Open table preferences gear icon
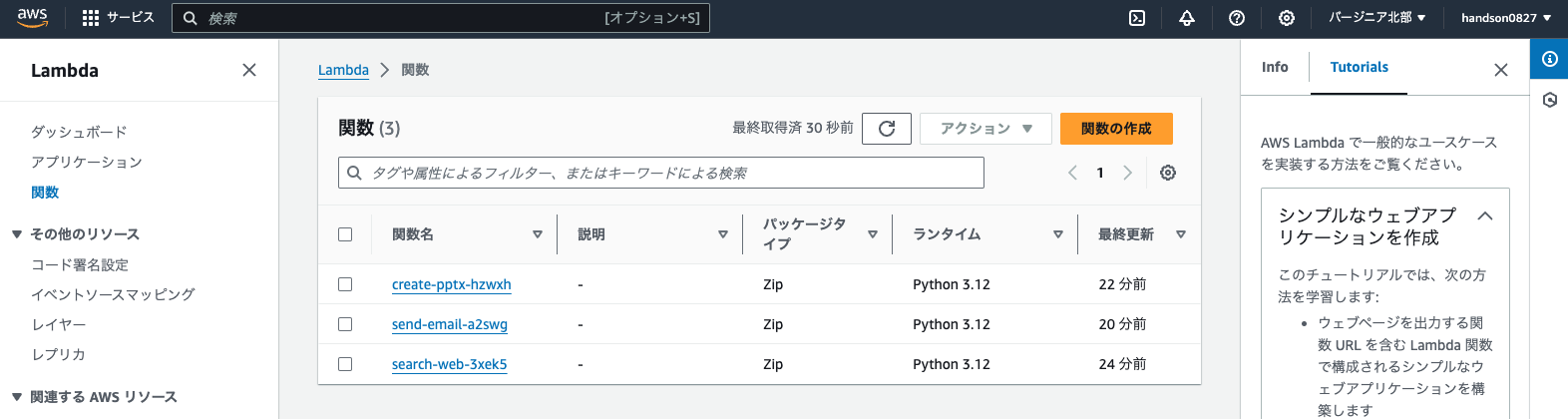Screen dimensions: 1568x419 (x=1168, y=173)
